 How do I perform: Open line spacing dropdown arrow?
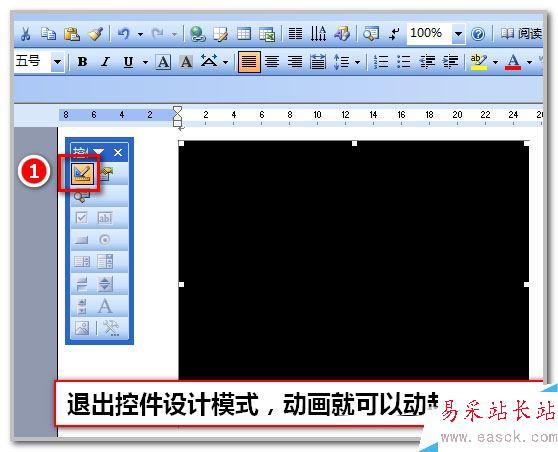coord(358,63)
